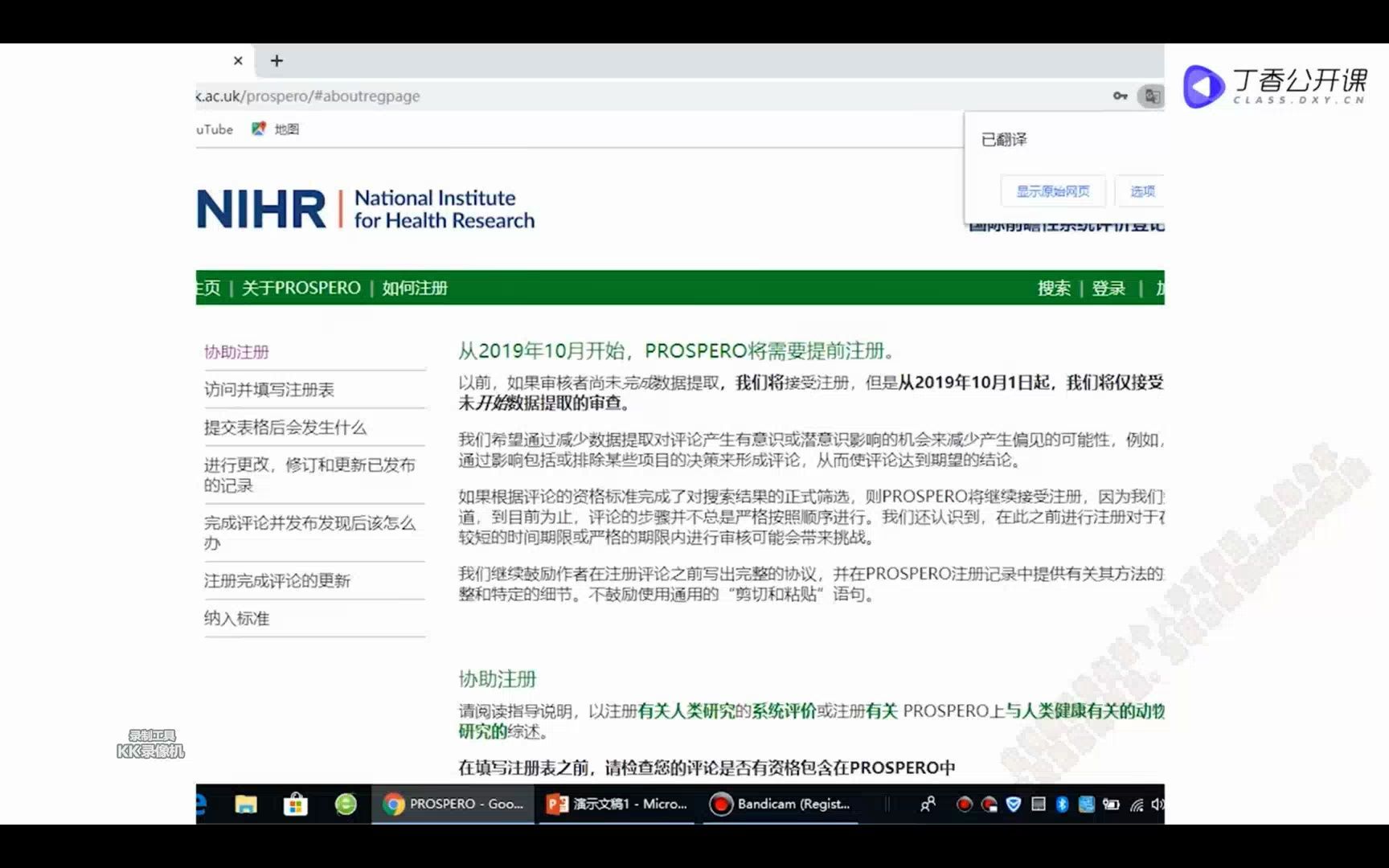Open File Explorer from taskbar
The image size is (1389, 868).
(246, 804)
